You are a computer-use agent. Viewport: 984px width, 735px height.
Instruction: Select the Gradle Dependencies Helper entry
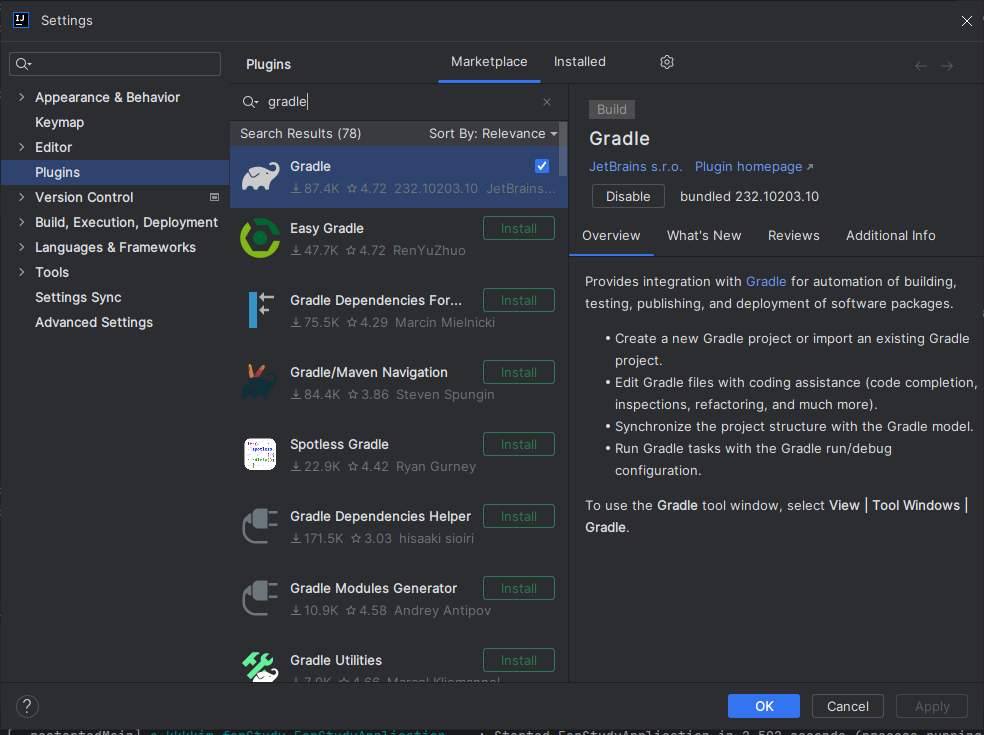[x=398, y=526]
